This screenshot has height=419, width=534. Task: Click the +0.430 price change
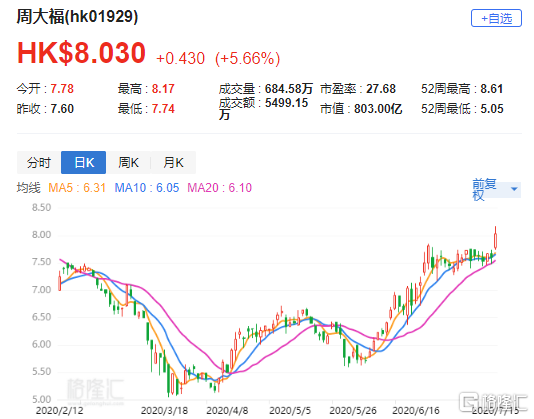[x=180, y=58]
